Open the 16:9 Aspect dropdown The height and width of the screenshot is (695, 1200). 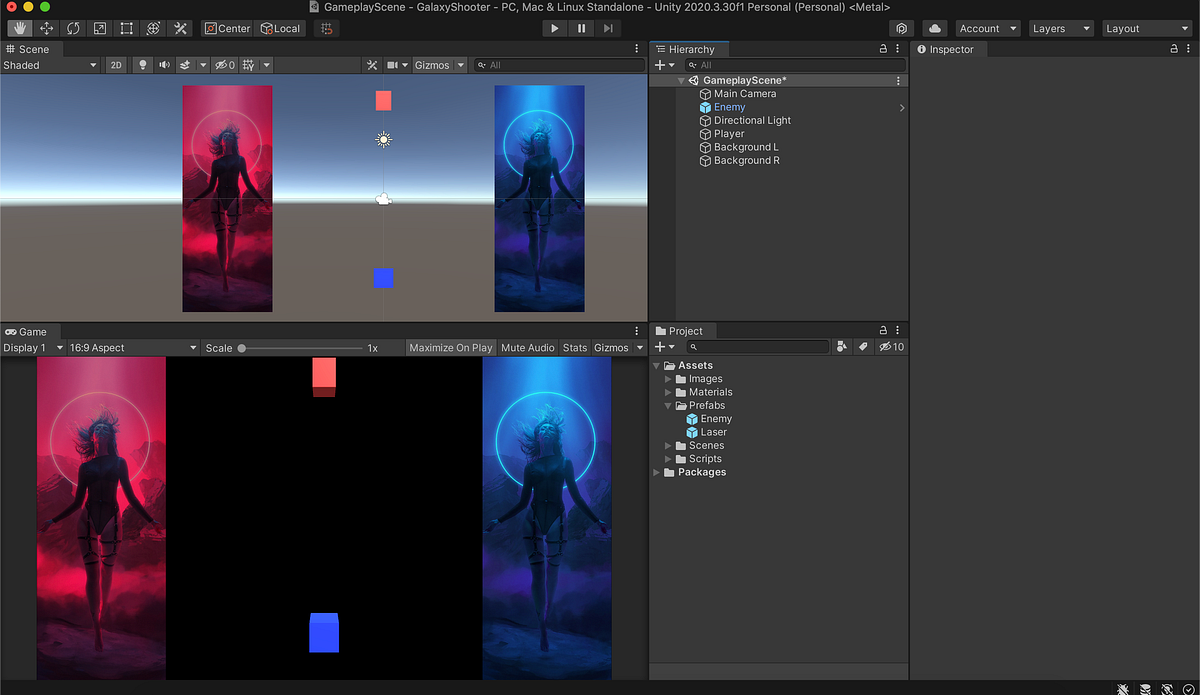point(130,347)
